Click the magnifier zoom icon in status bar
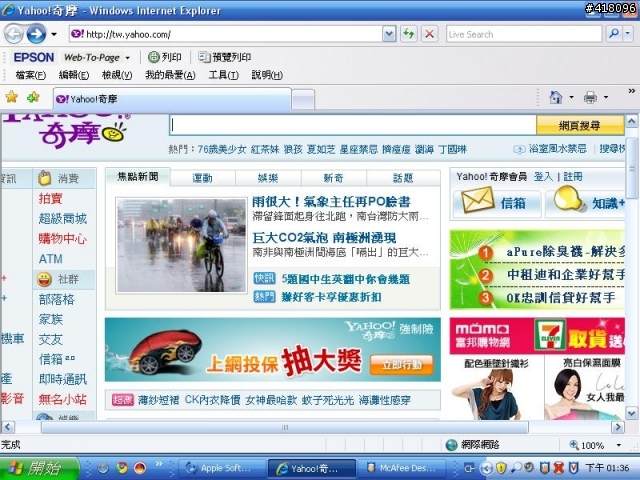 click(574, 444)
